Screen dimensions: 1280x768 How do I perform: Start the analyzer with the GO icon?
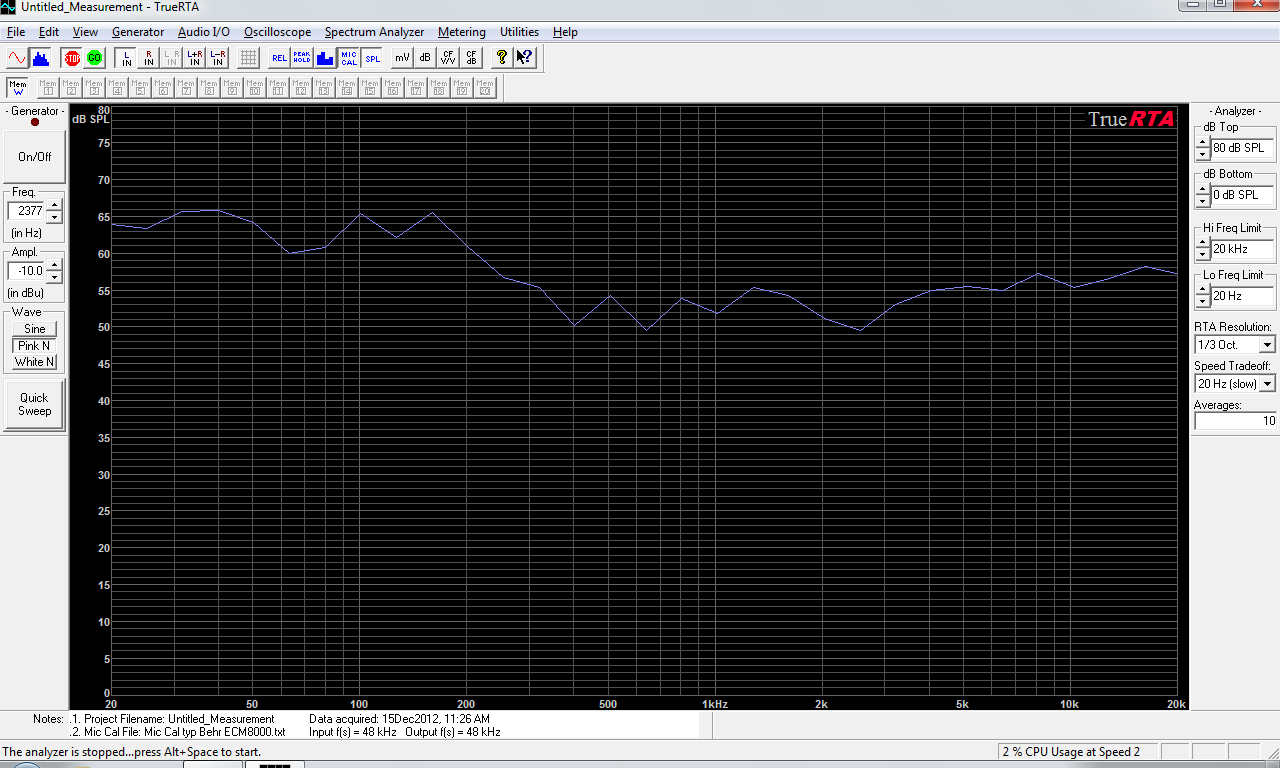(94, 58)
